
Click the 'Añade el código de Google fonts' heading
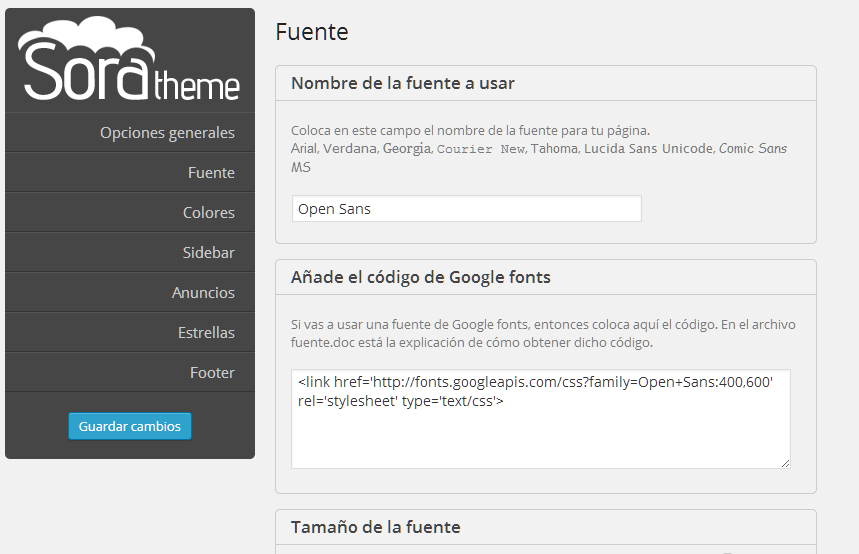[421, 277]
